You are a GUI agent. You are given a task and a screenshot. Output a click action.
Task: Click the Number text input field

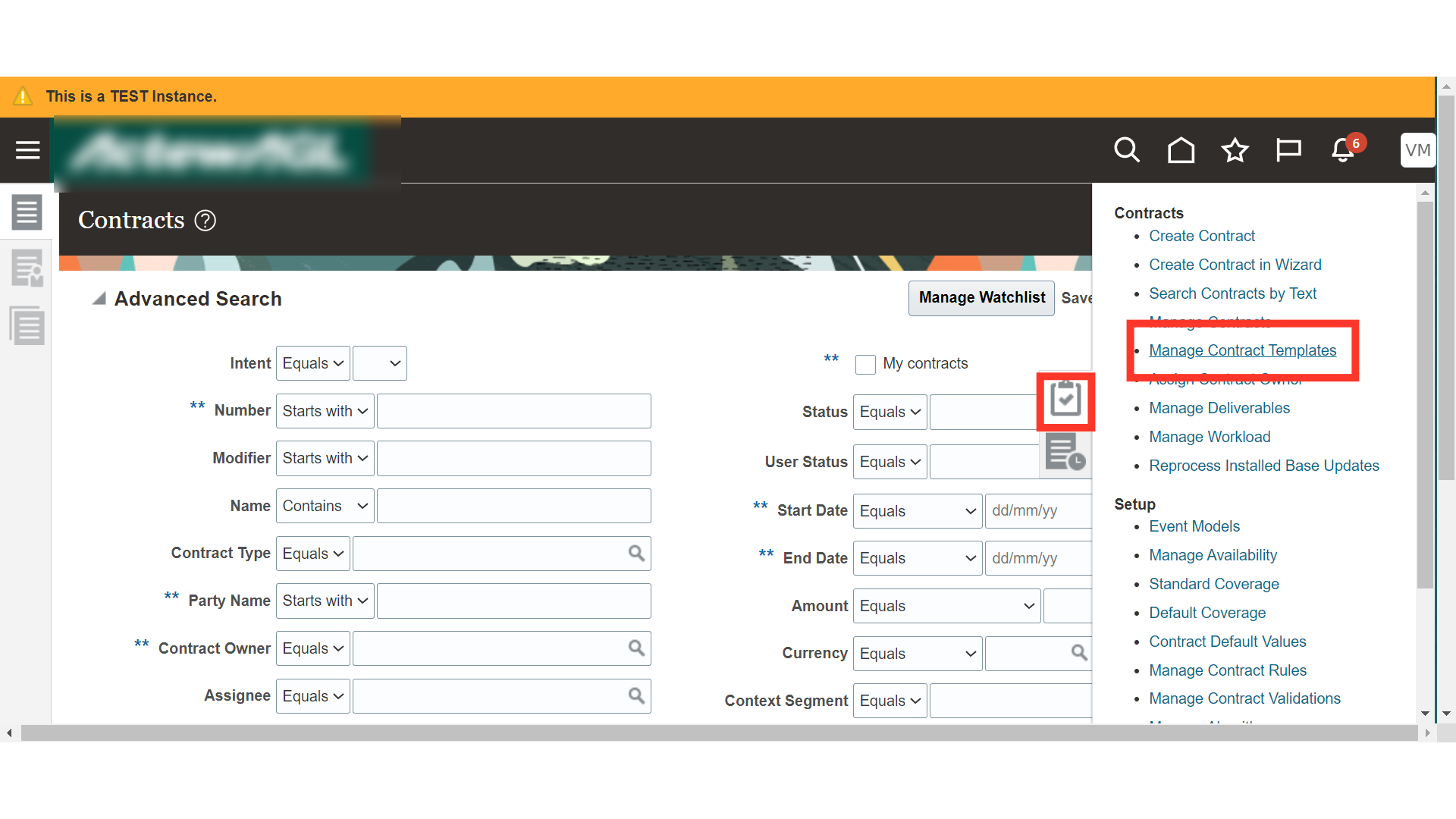coord(514,411)
